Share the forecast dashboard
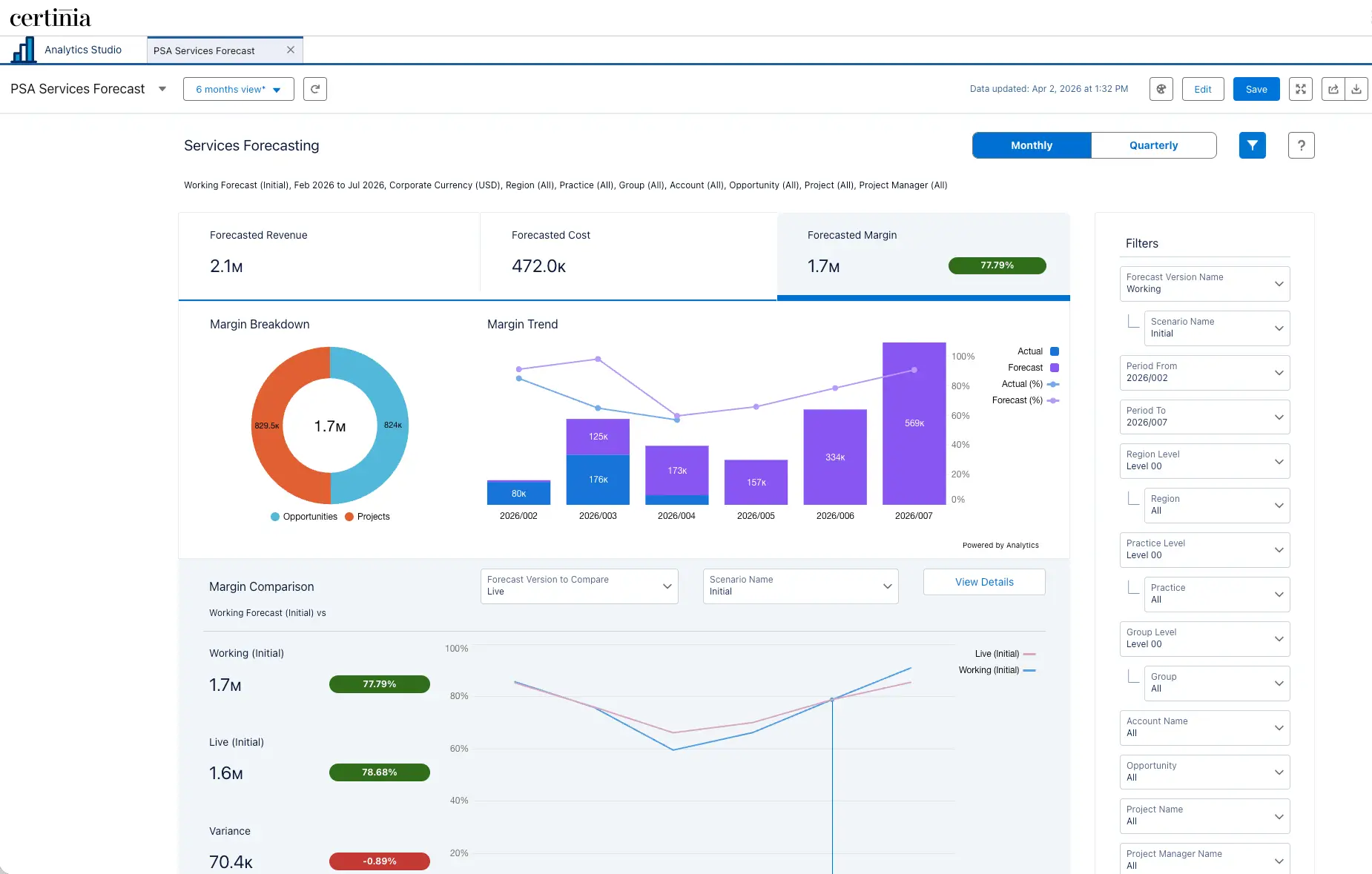 click(x=1333, y=89)
